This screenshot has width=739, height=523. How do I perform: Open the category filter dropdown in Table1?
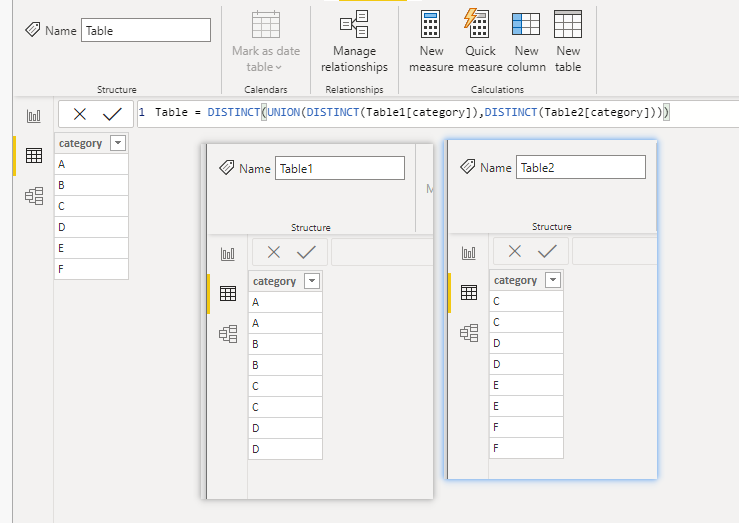tap(312, 281)
